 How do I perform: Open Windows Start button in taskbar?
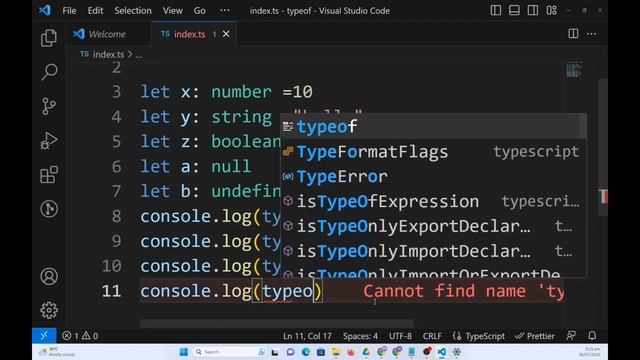point(184,352)
